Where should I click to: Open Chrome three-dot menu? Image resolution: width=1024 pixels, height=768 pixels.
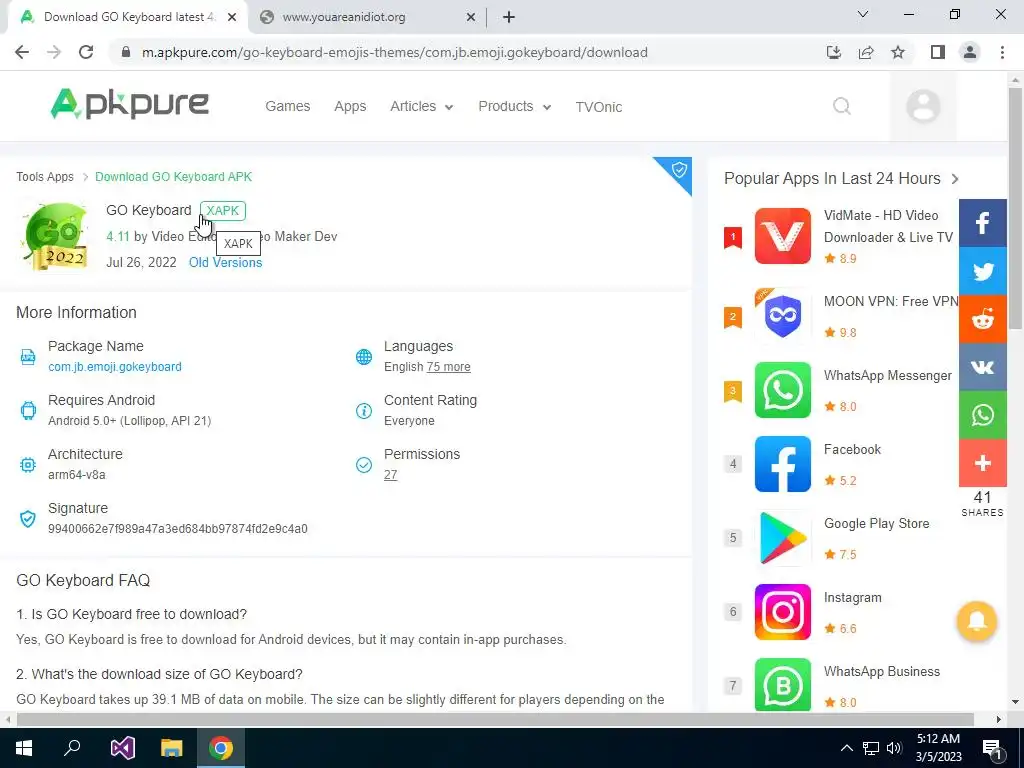[x=1002, y=52]
